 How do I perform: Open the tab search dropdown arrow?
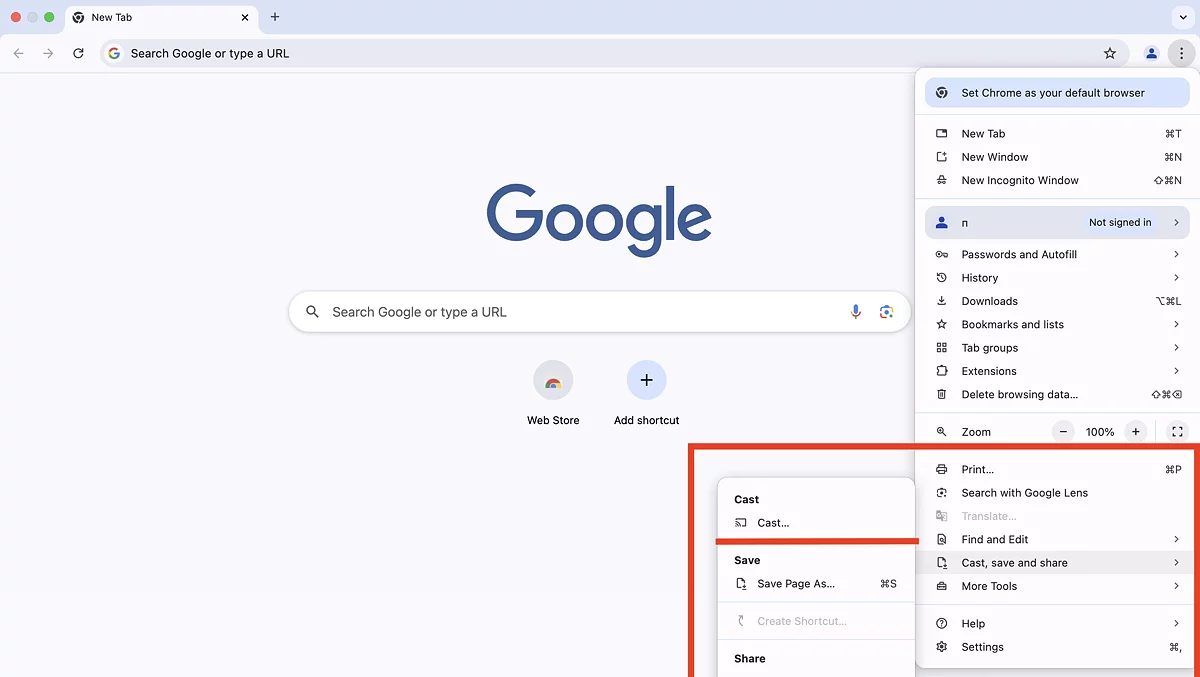coord(1184,17)
